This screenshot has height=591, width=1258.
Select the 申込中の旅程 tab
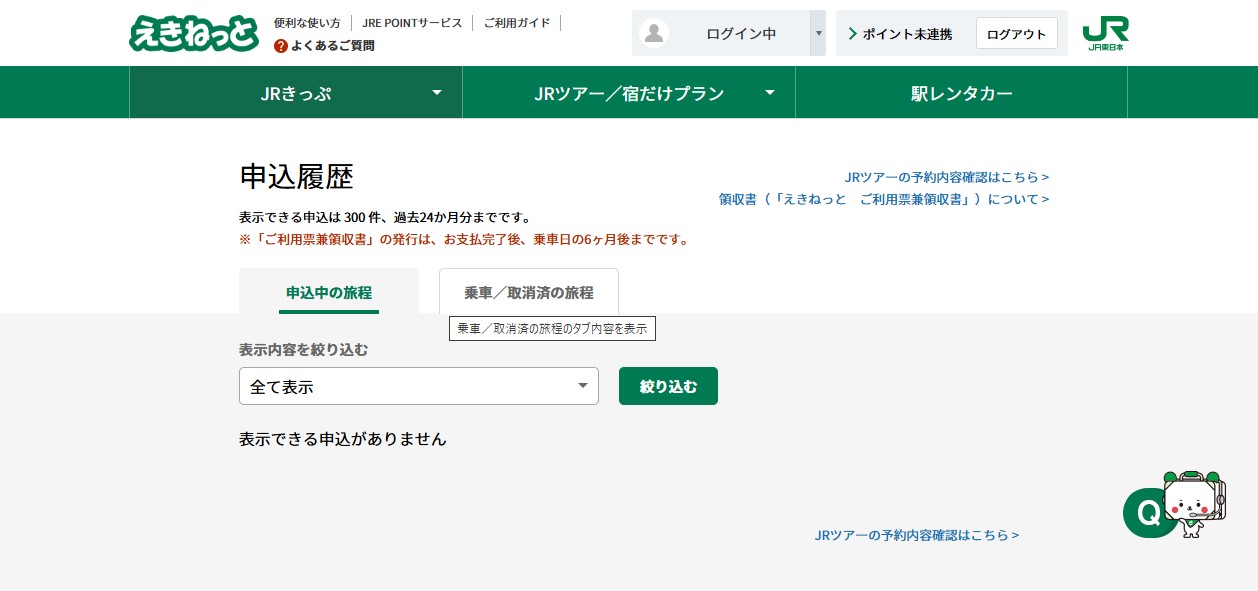328,292
